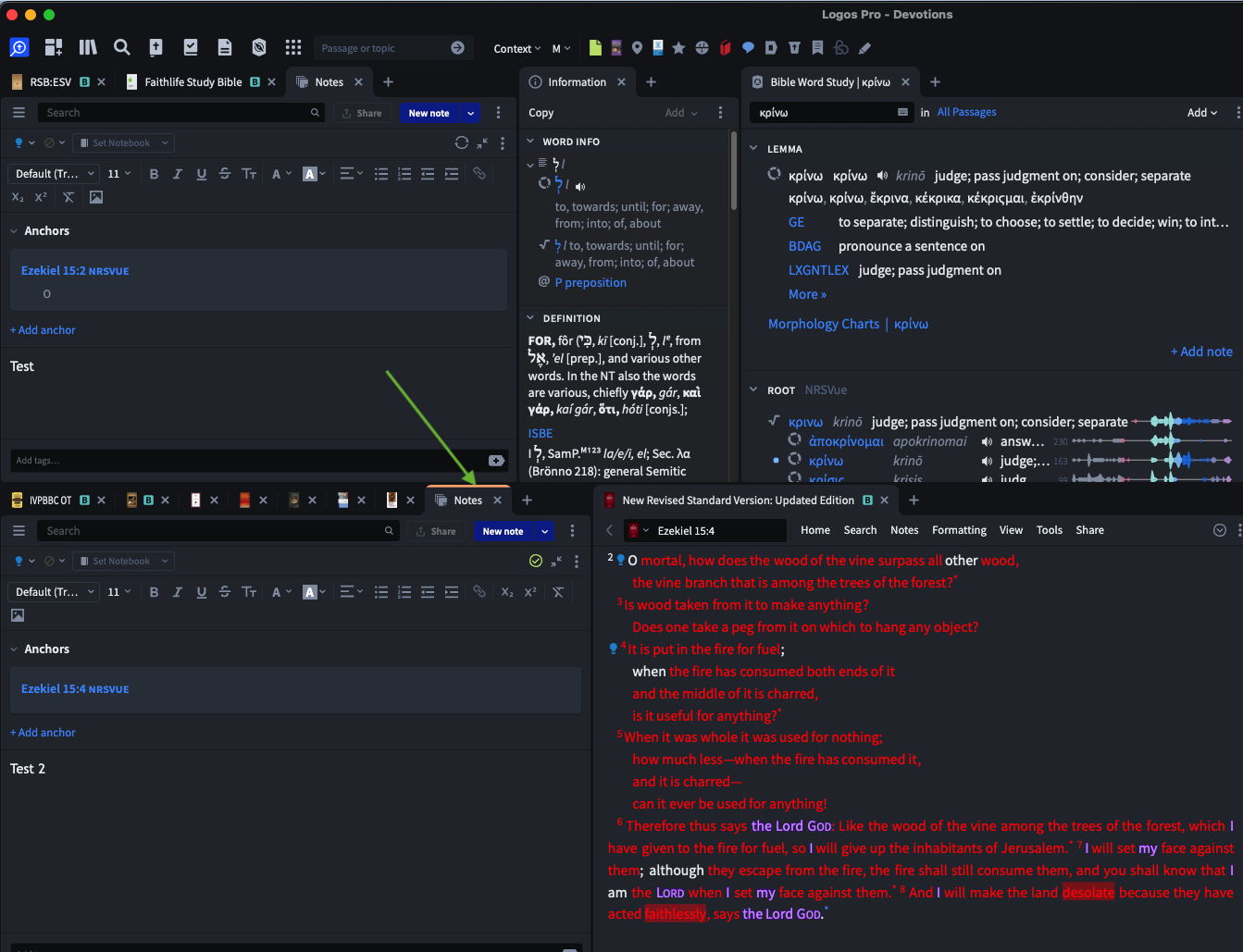Open the Guides checklist icon
This screenshot has width=1243, height=952.
[x=191, y=47]
